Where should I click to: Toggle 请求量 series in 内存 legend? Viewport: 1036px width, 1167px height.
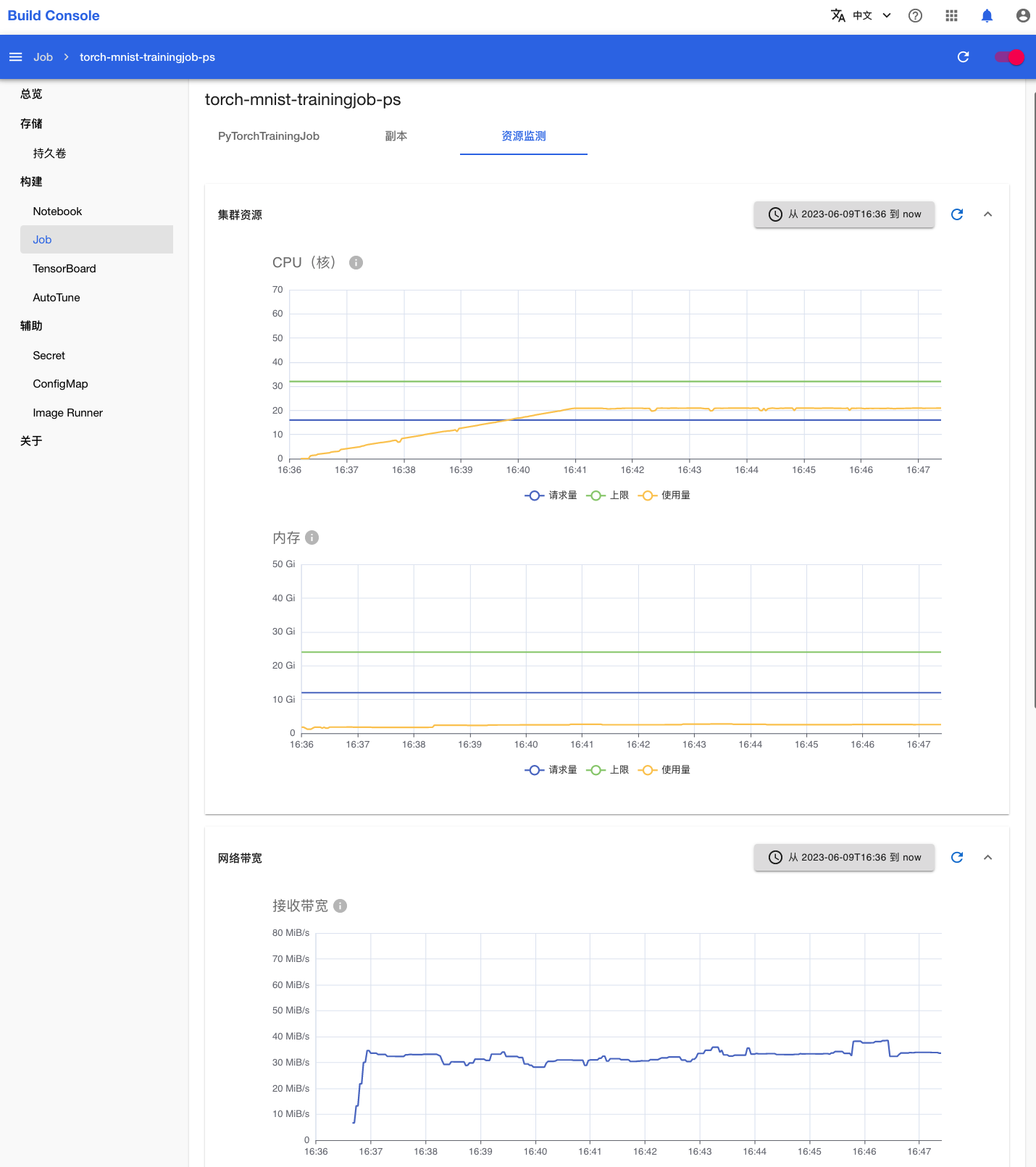(551, 770)
